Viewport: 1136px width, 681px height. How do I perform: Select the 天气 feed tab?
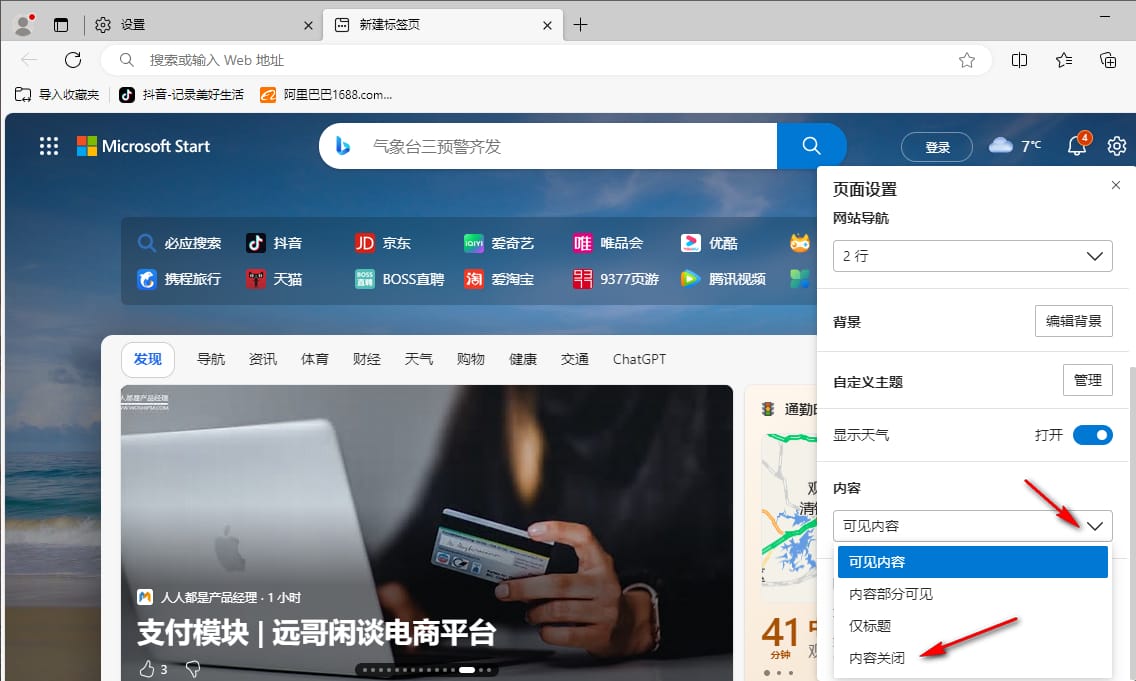(419, 359)
